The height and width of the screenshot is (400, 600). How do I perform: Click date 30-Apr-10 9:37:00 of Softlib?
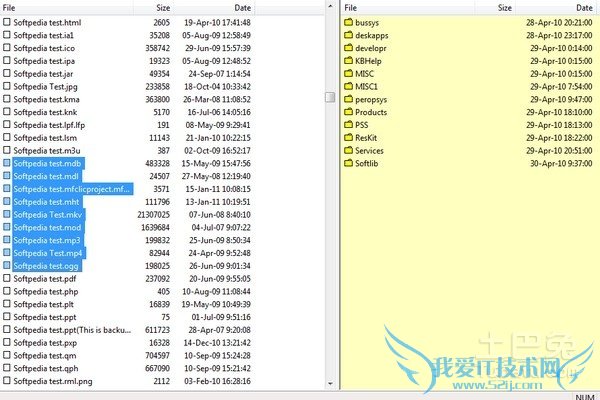pos(561,163)
